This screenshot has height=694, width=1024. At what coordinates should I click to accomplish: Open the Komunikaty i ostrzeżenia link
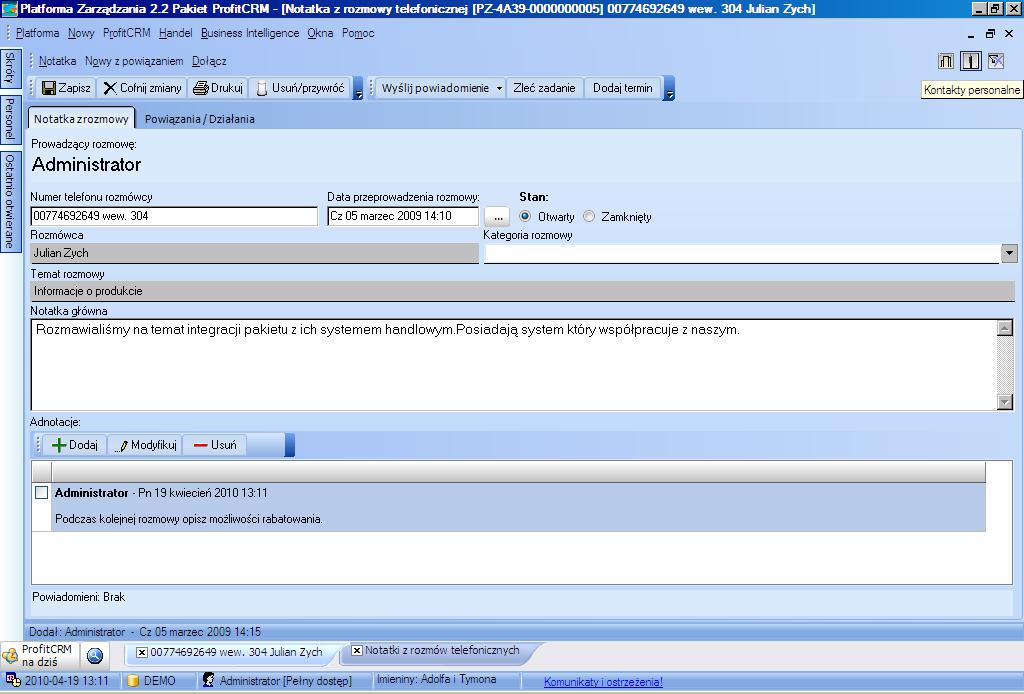tap(603, 682)
